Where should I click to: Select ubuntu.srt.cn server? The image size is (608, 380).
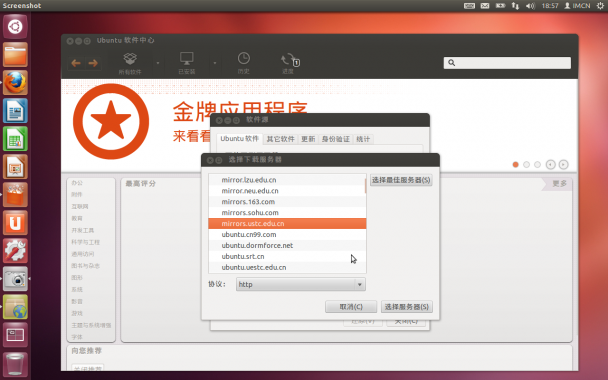[287, 256]
